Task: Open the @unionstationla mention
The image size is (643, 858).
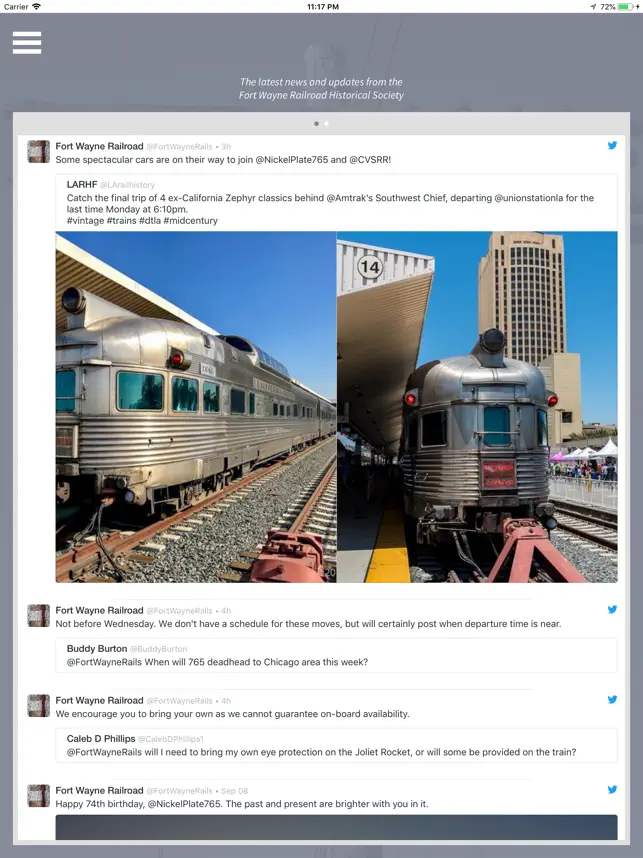Action: click(x=529, y=198)
